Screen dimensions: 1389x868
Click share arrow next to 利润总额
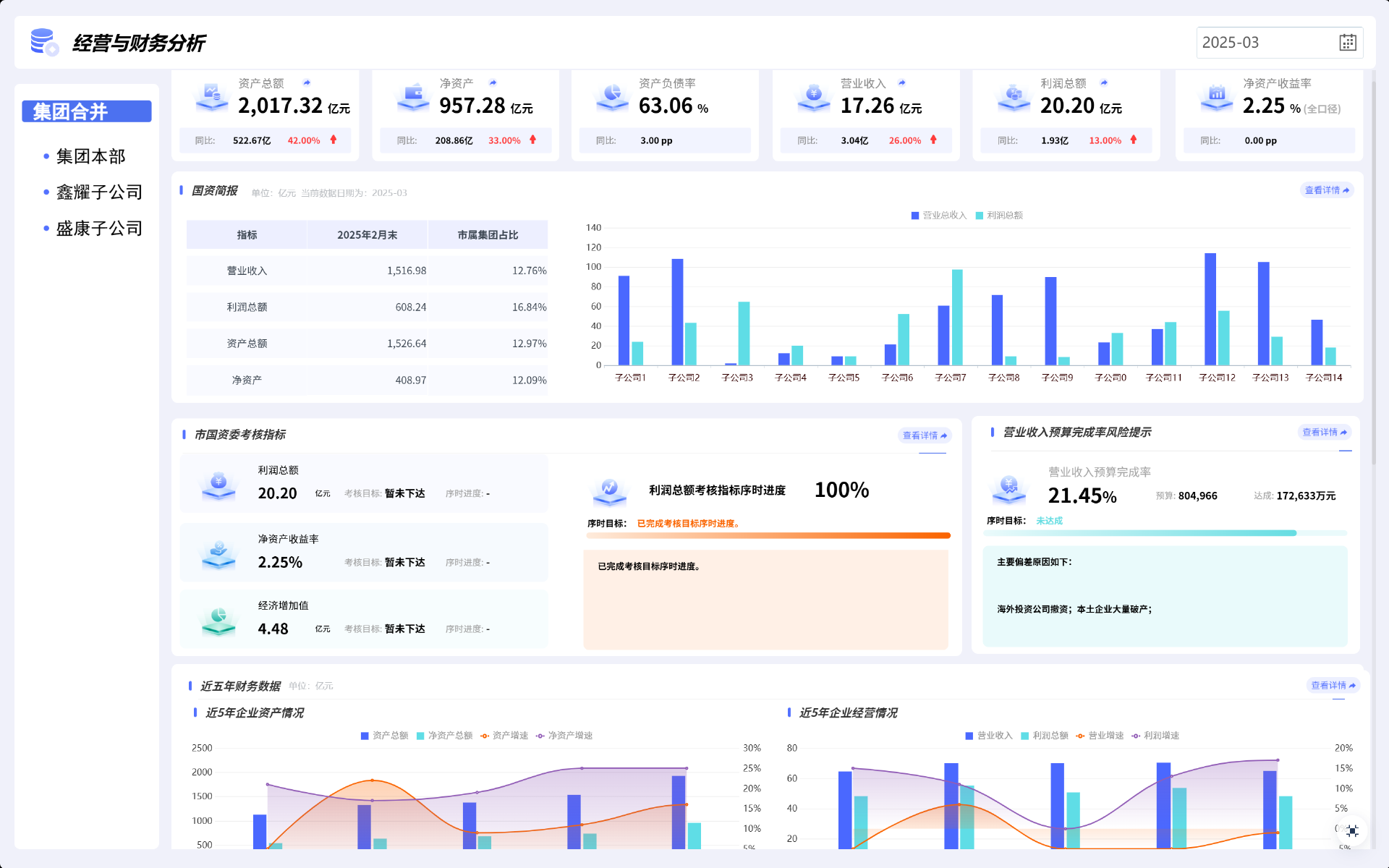pyautogui.click(x=1104, y=83)
